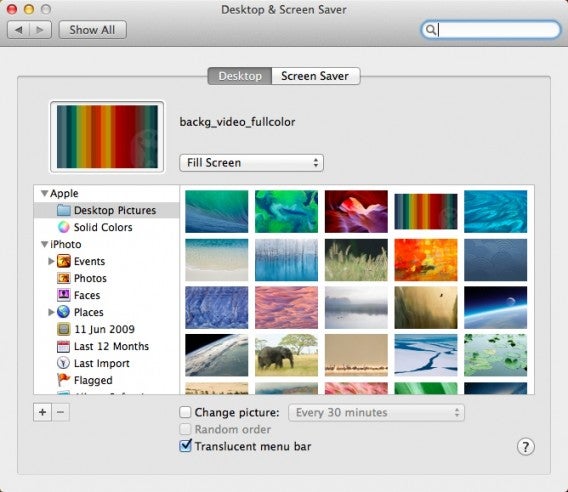This screenshot has height=492, width=568.
Task: Select the cracked ice river thumbnail
Action: [426, 355]
